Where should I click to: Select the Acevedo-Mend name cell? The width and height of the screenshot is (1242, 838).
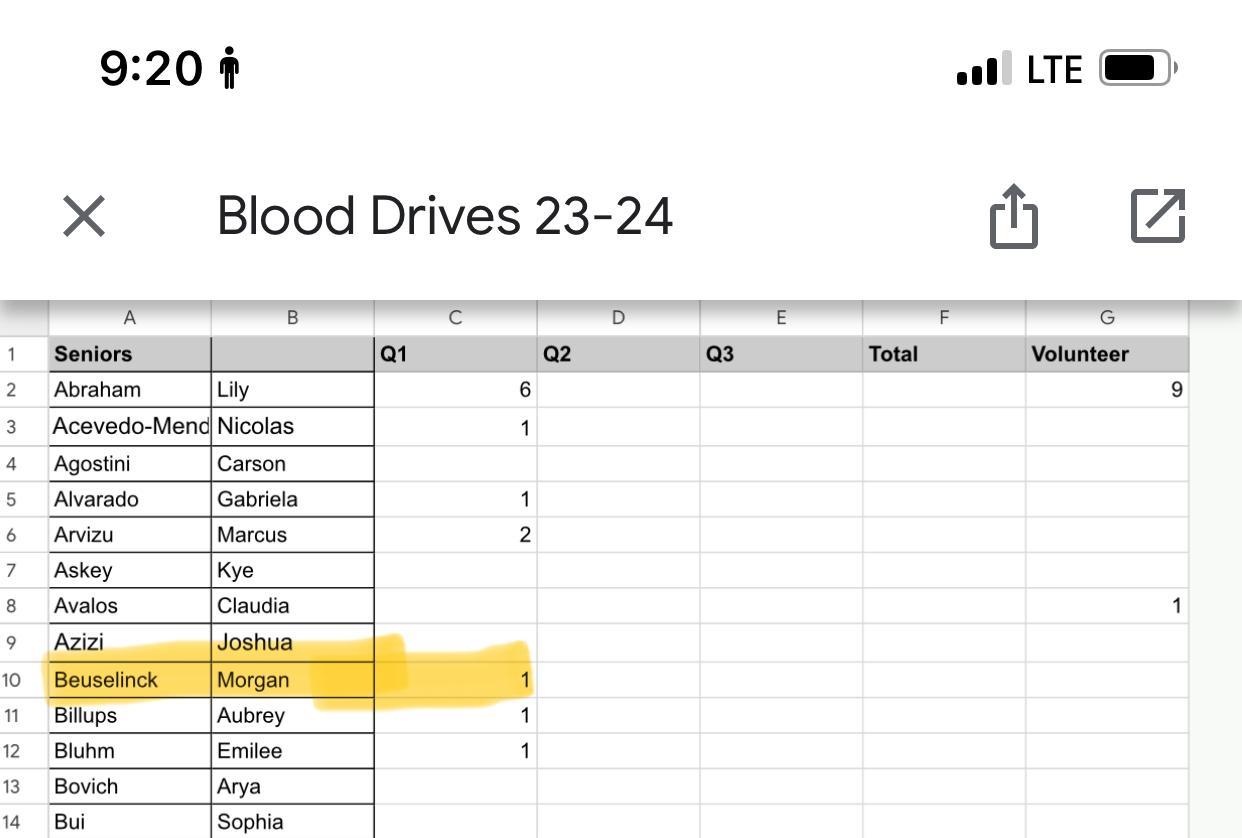(x=130, y=426)
